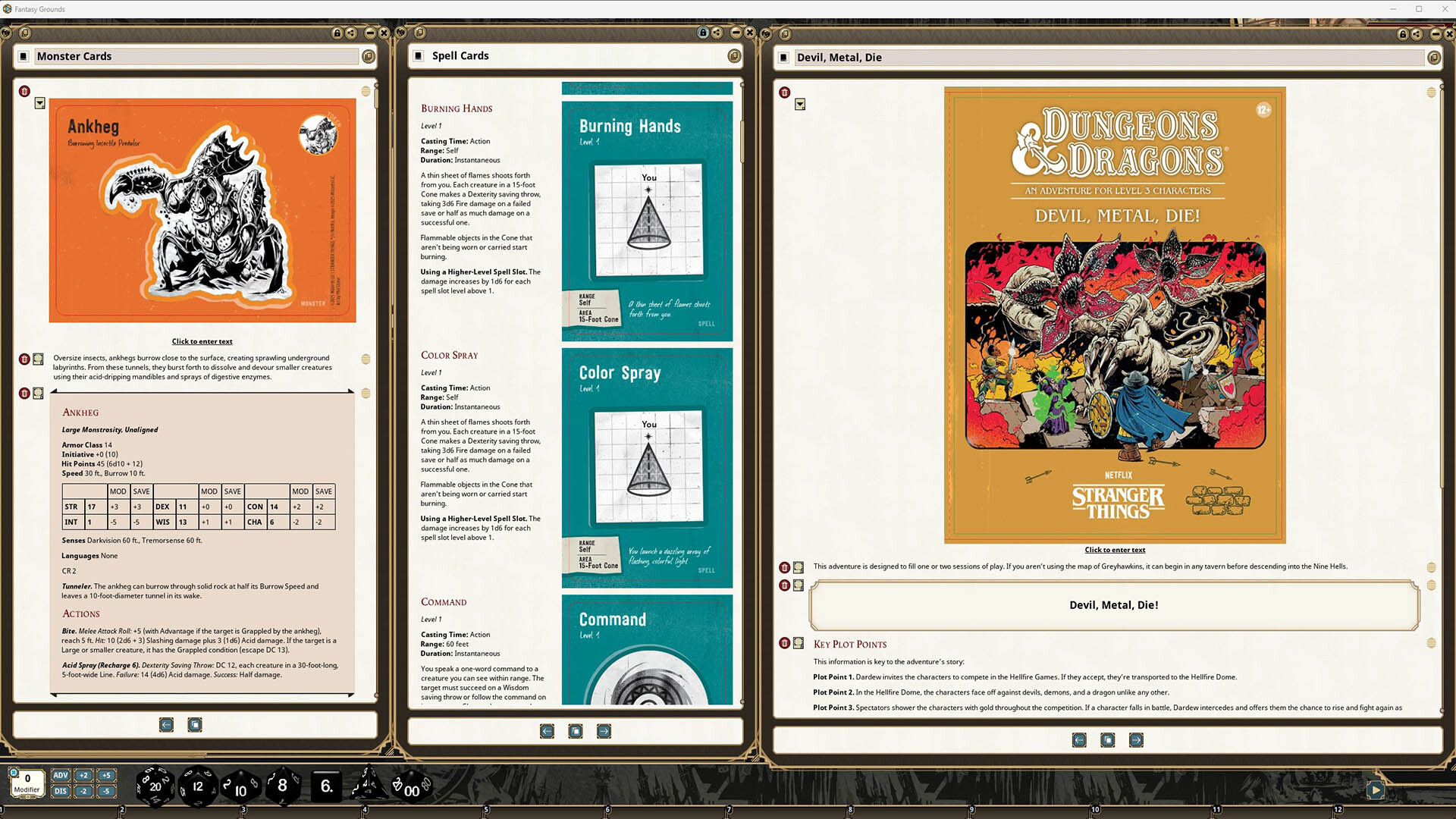Screen dimensions: 1456x819
Task: Click 'Click to enter text' under the Ankheg card
Action: [202, 341]
